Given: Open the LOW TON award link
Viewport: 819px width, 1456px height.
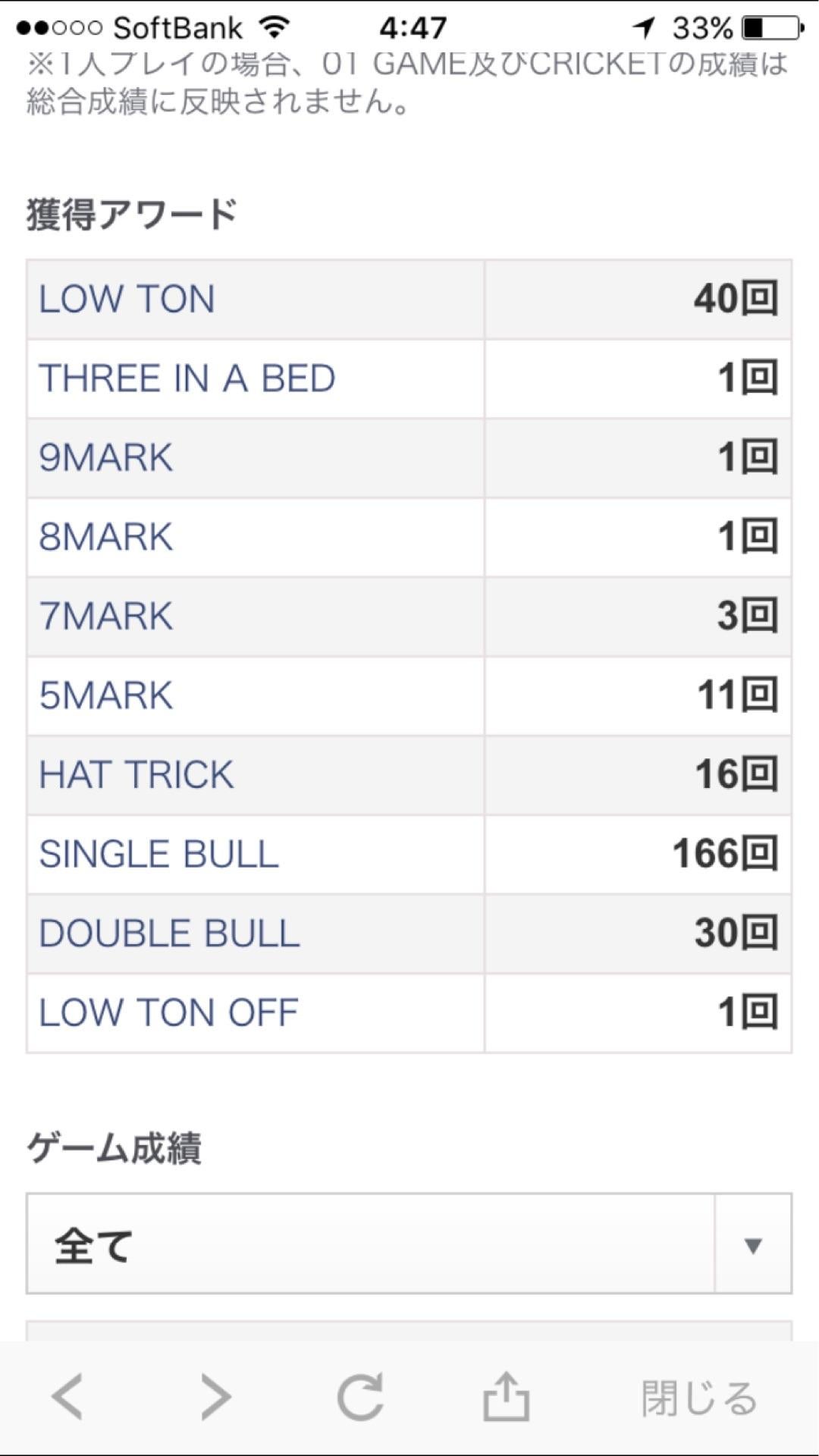Looking at the screenshot, I should coord(127,299).
